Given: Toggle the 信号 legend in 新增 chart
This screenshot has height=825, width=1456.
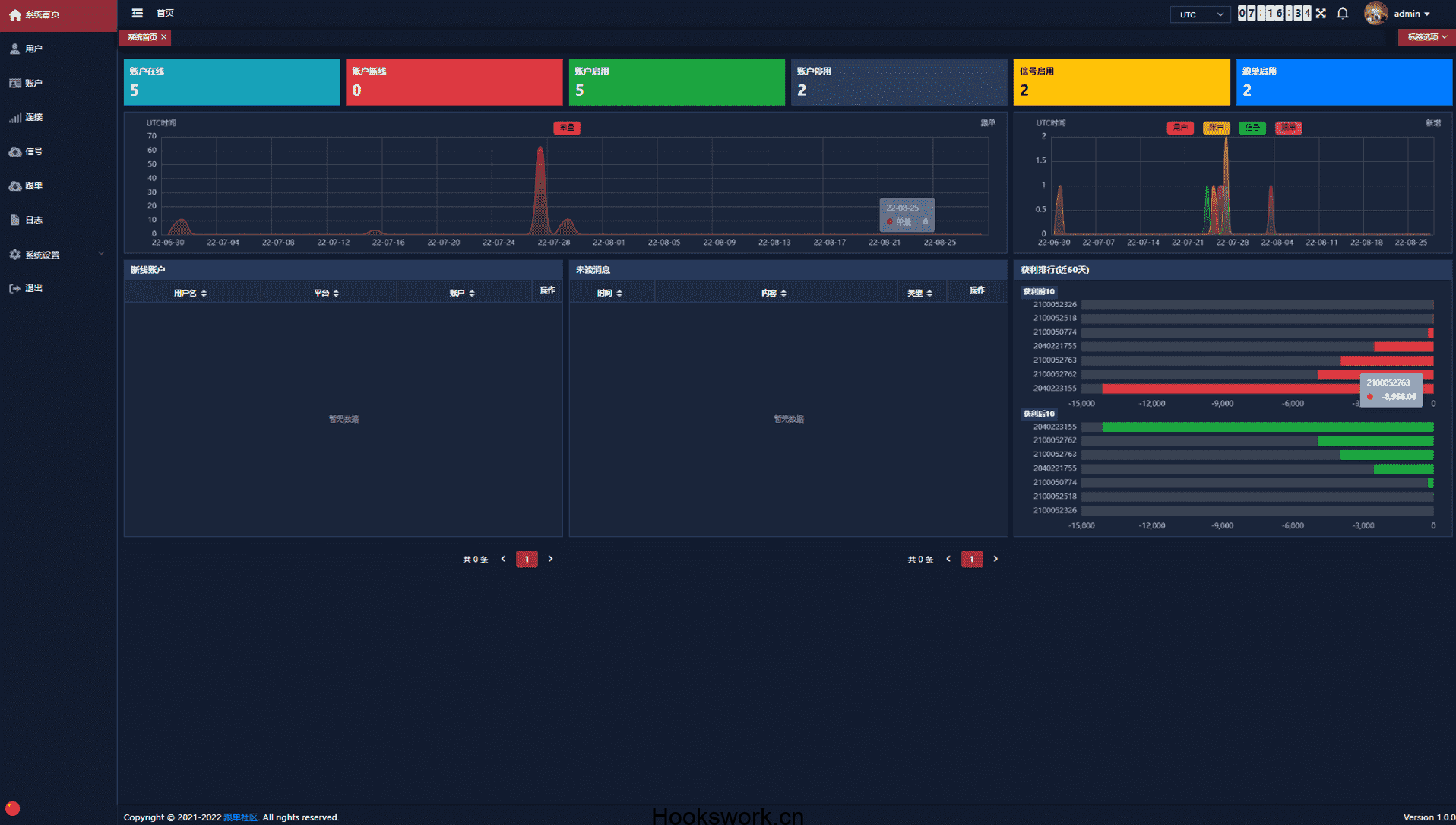Looking at the screenshot, I should (1252, 128).
